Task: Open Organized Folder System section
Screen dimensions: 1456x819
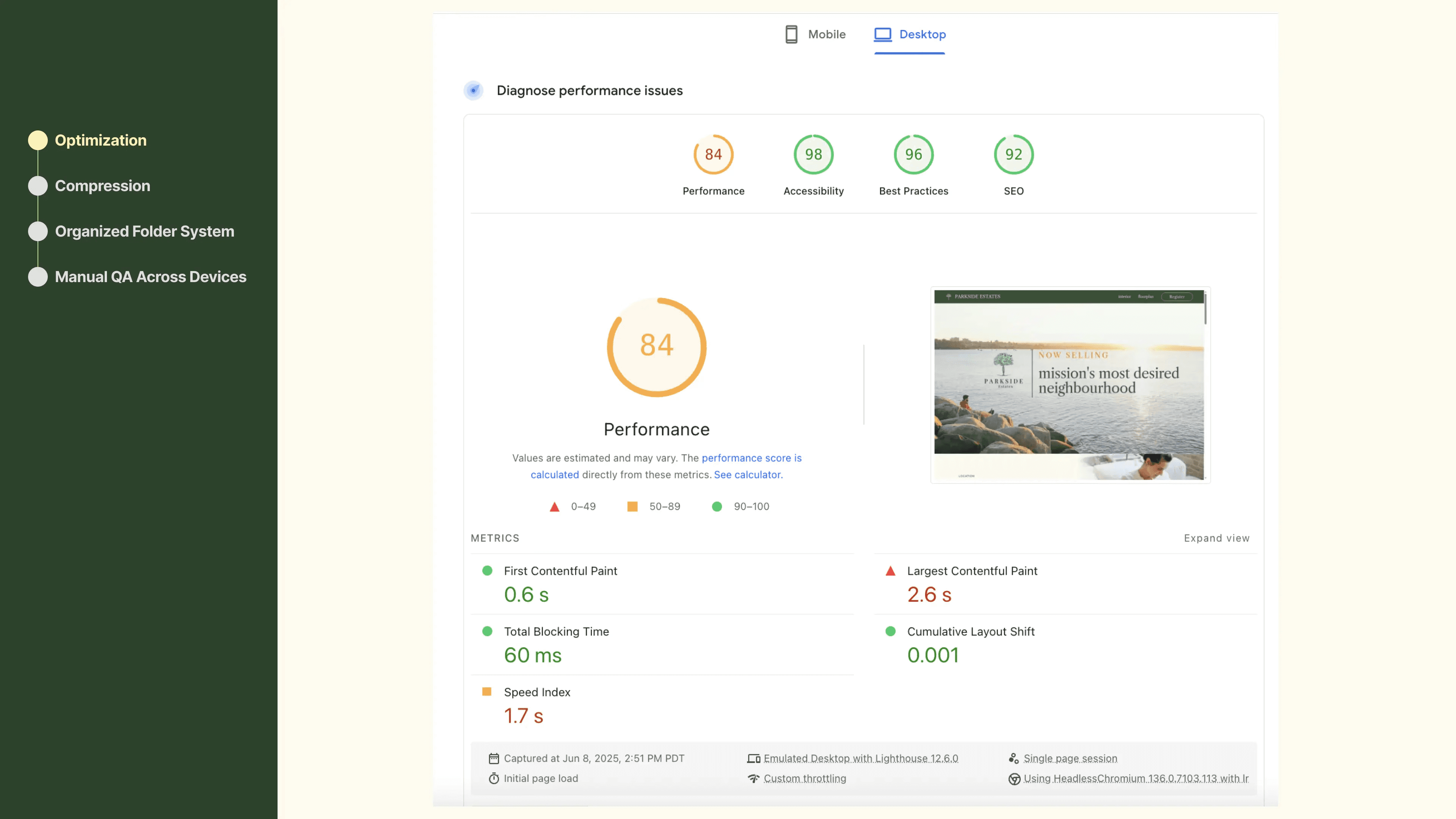Action: 144,231
